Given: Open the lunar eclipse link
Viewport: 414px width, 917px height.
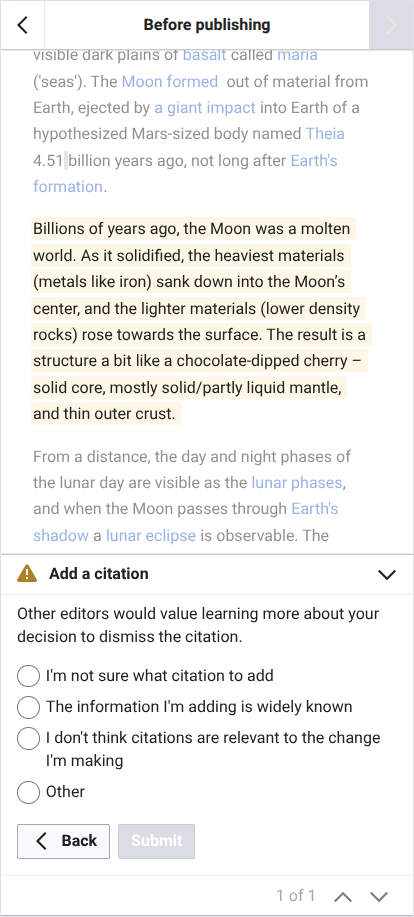Looking at the screenshot, I should tap(151, 535).
